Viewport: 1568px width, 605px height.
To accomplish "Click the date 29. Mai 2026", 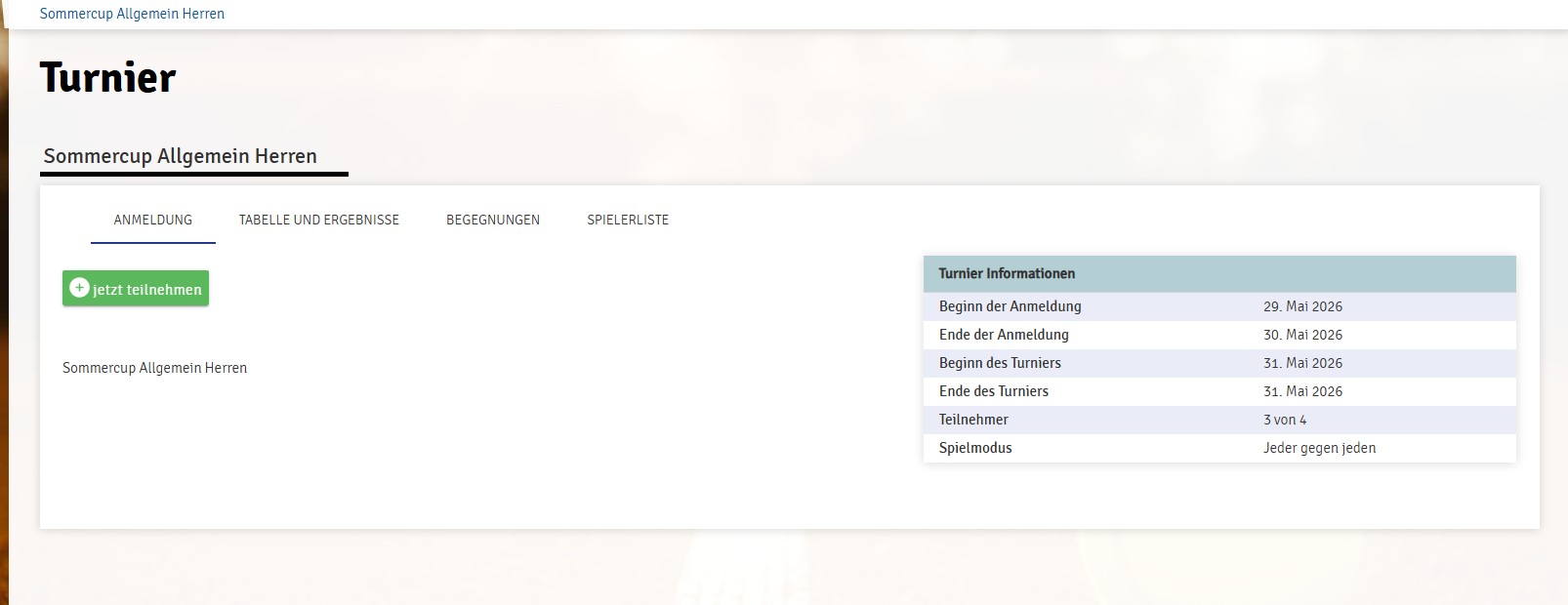I will pyautogui.click(x=1302, y=306).
